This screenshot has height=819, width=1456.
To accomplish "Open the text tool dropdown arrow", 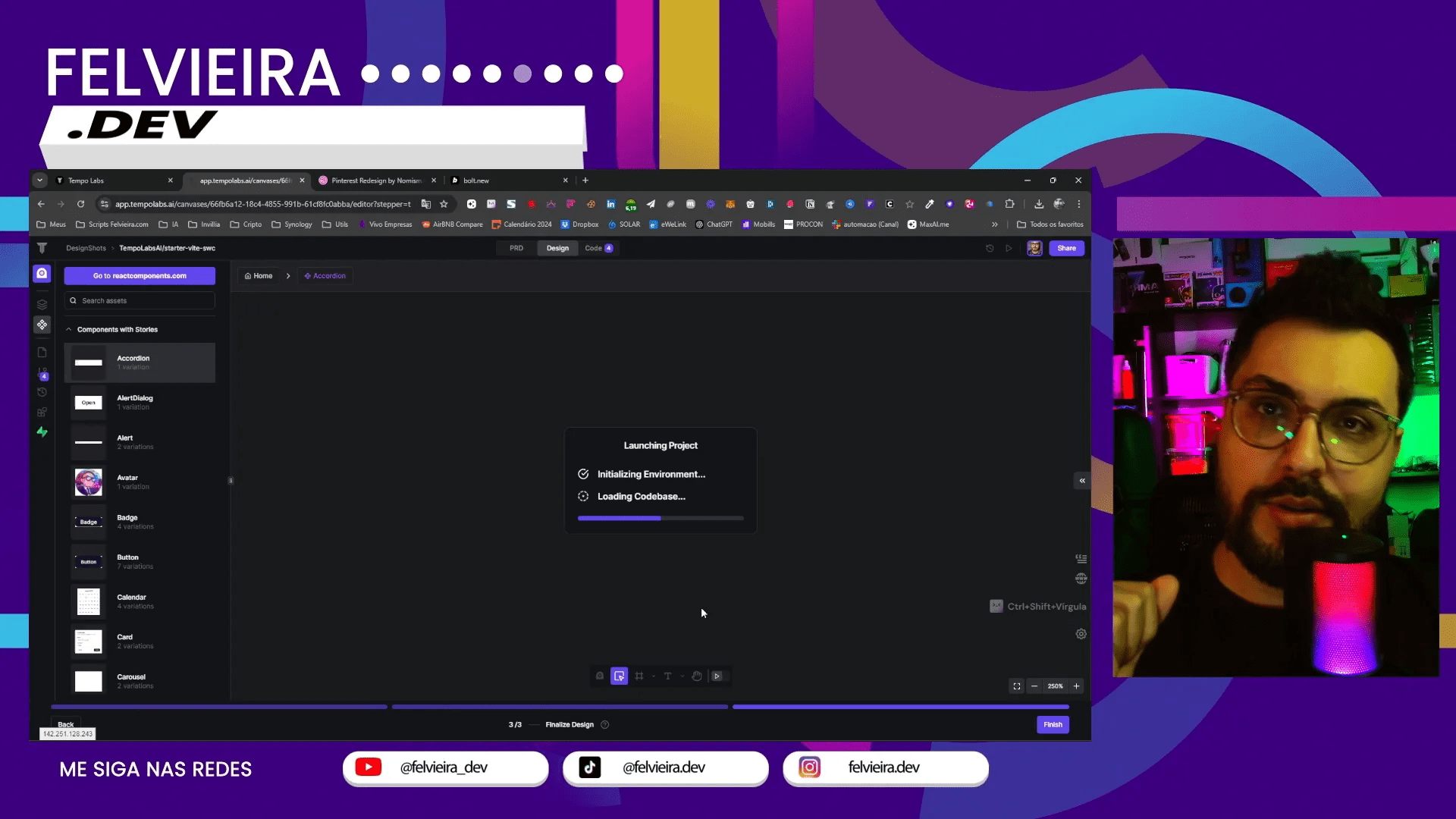I will [682, 676].
